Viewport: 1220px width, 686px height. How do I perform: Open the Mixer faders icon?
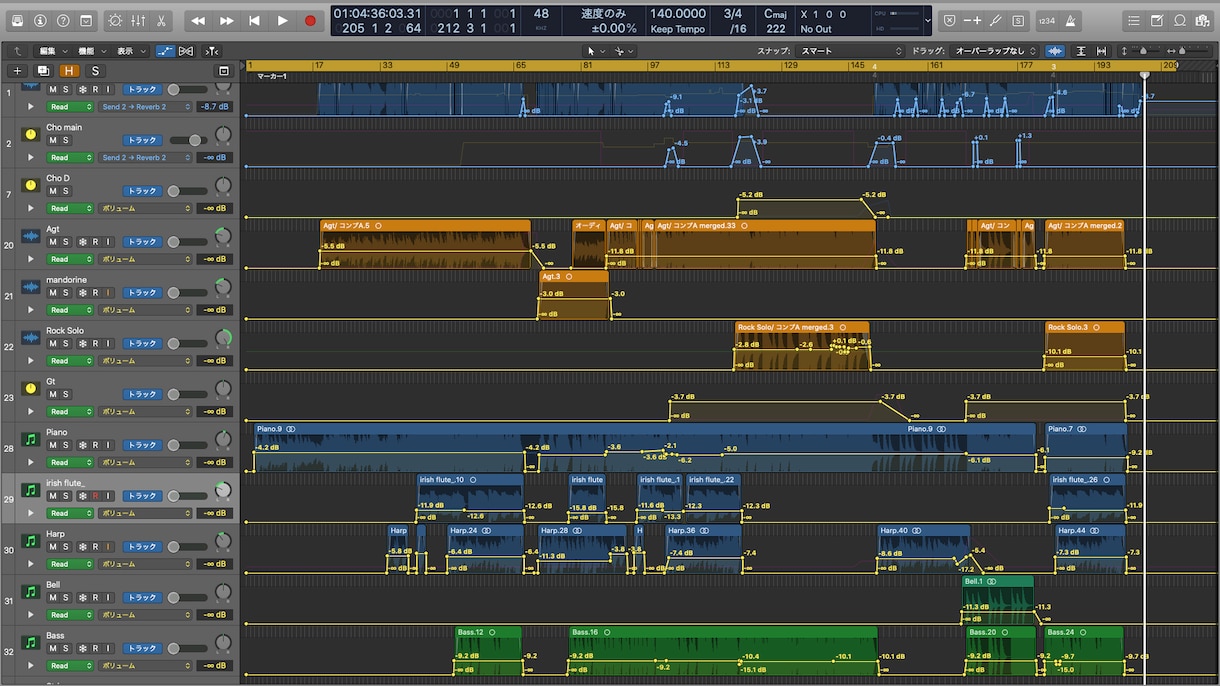click(138, 20)
